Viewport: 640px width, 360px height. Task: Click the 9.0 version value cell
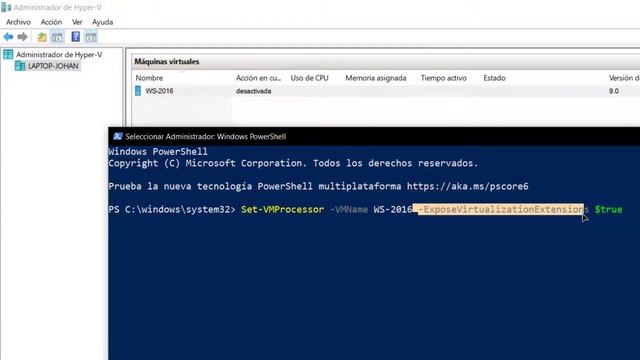coord(614,91)
